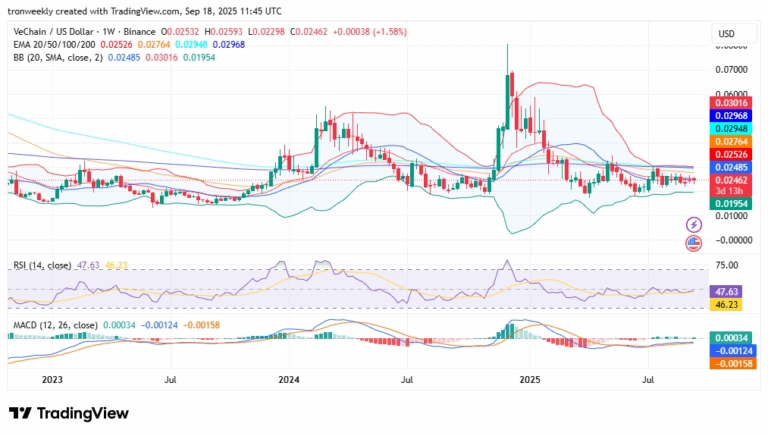Screen dimensions: 768x436
Task: Click the US flag economic event icon
Action: [x=693, y=243]
